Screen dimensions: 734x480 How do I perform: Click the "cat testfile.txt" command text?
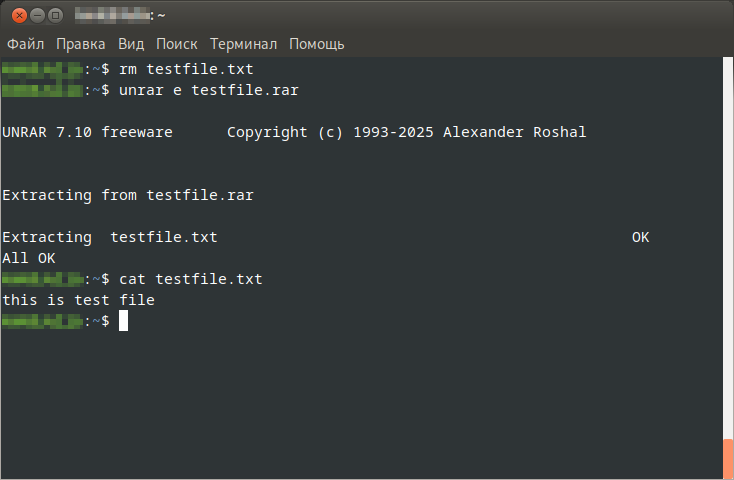(x=190, y=279)
